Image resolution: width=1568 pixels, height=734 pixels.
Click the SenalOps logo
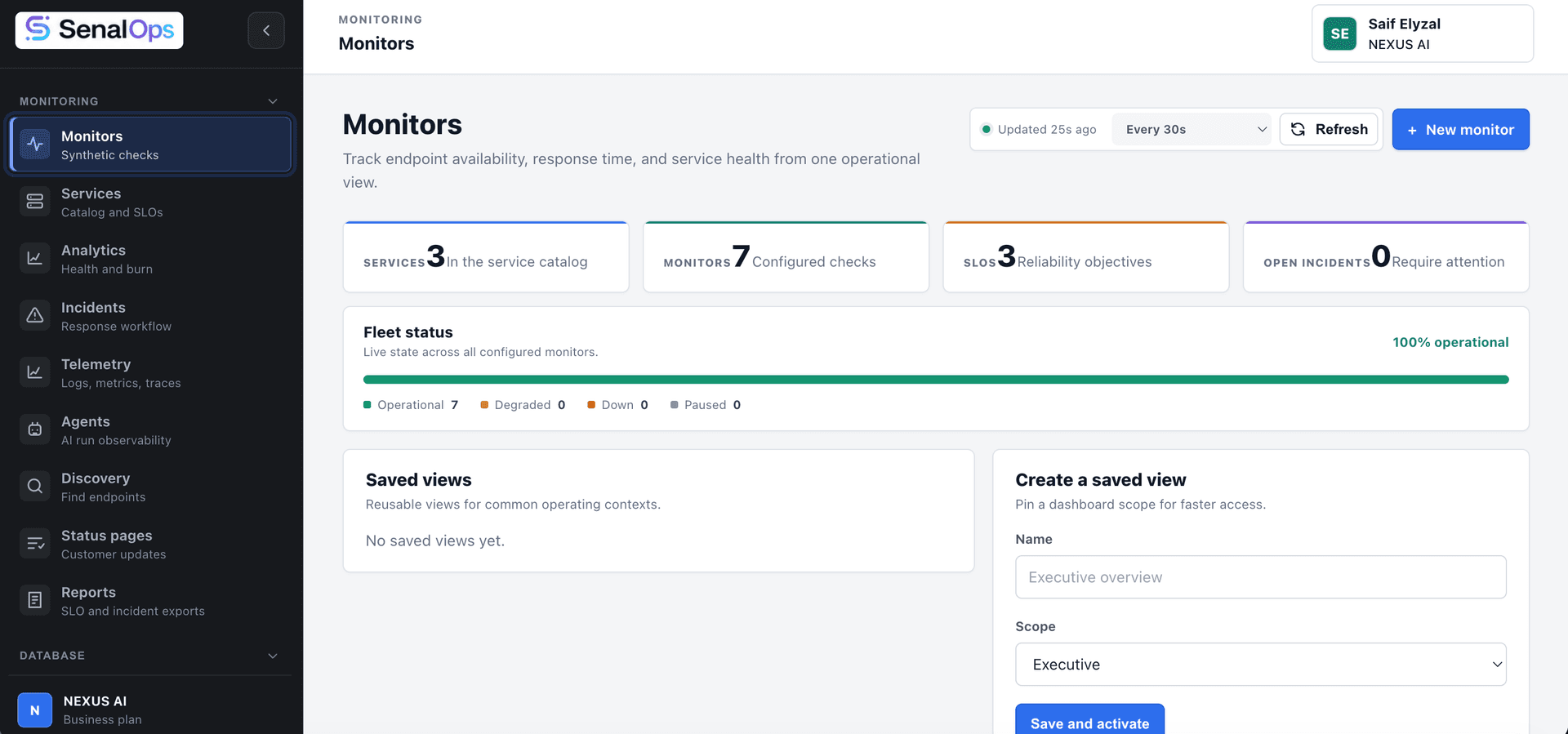pyautogui.click(x=99, y=30)
